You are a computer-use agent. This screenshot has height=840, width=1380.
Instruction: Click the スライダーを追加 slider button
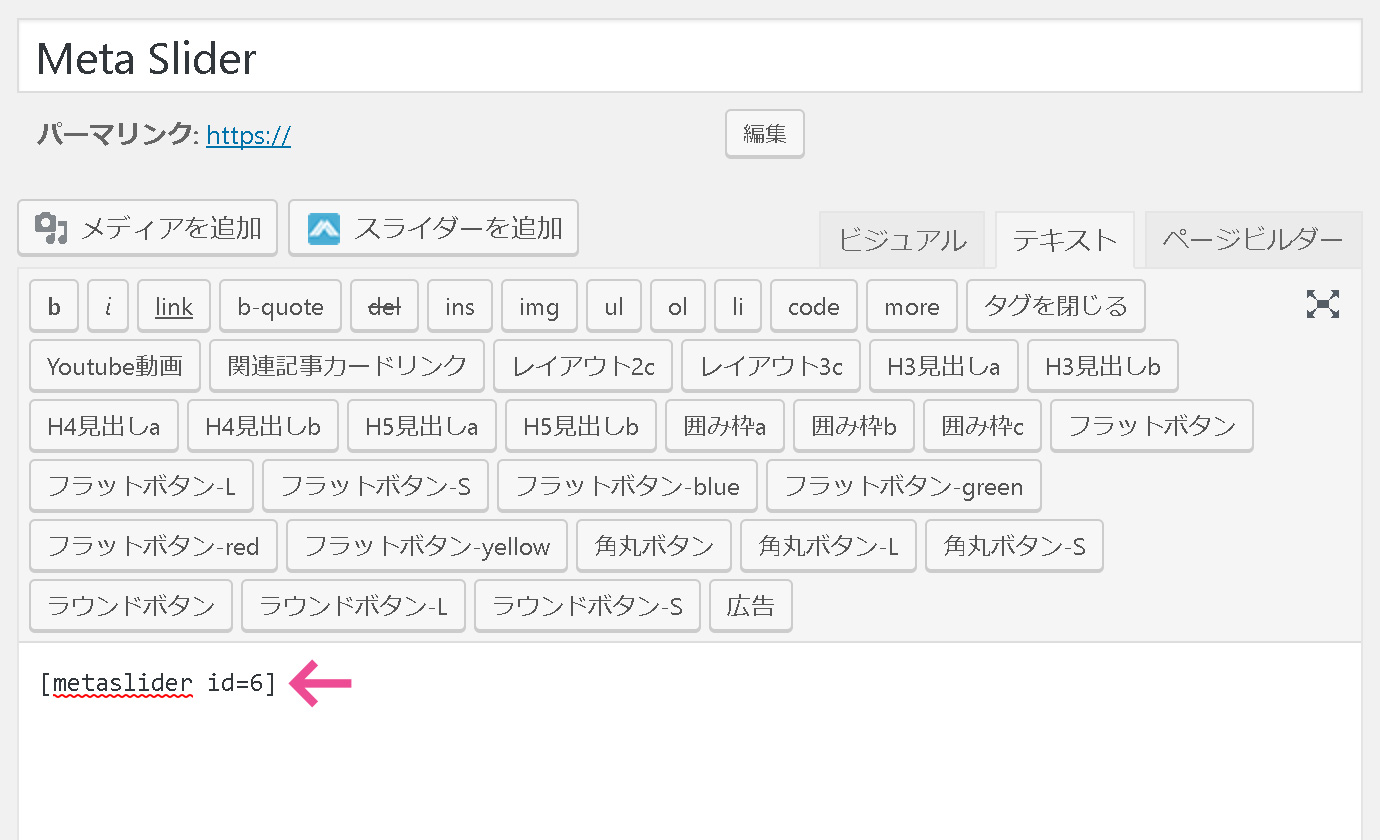[433, 228]
